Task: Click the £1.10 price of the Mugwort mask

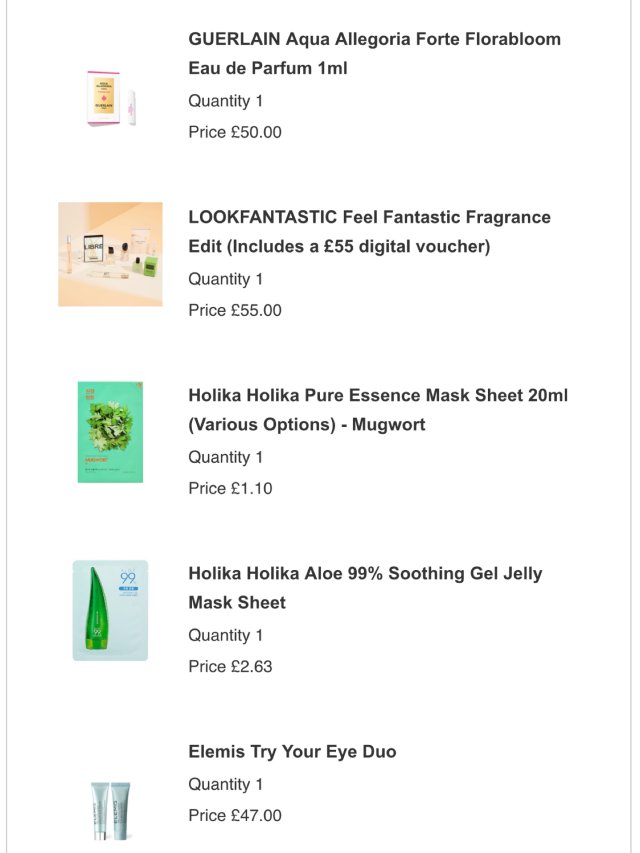Action: 230,488
